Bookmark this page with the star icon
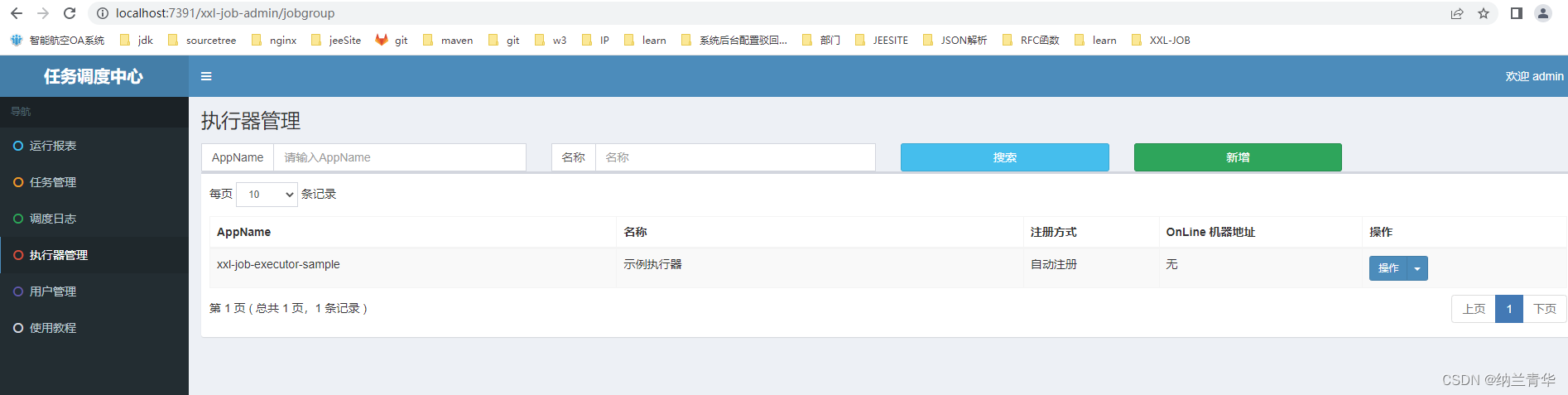The height and width of the screenshot is (395, 1568). coord(1484,13)
